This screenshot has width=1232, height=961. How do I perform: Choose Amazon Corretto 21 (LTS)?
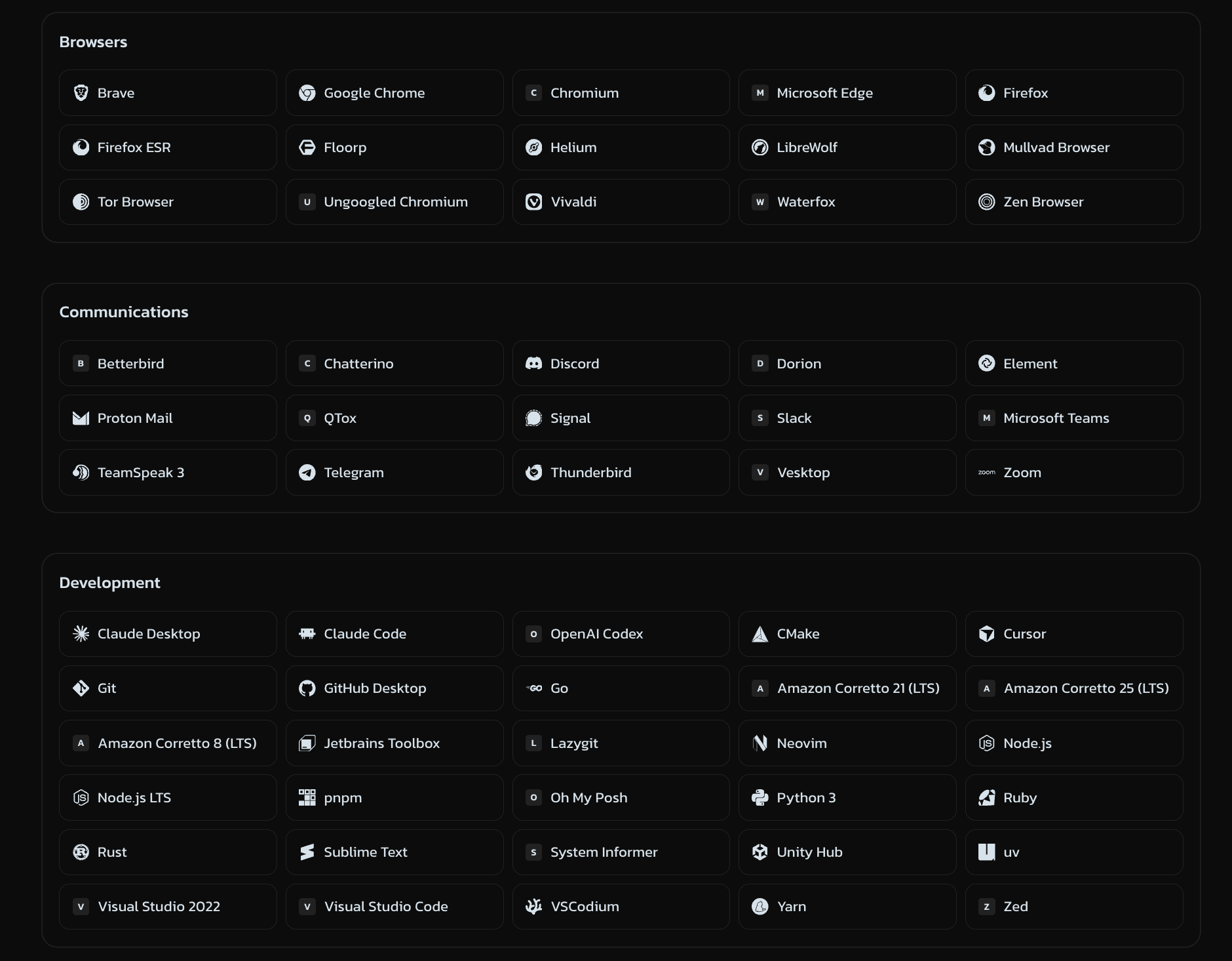point(847,688)
